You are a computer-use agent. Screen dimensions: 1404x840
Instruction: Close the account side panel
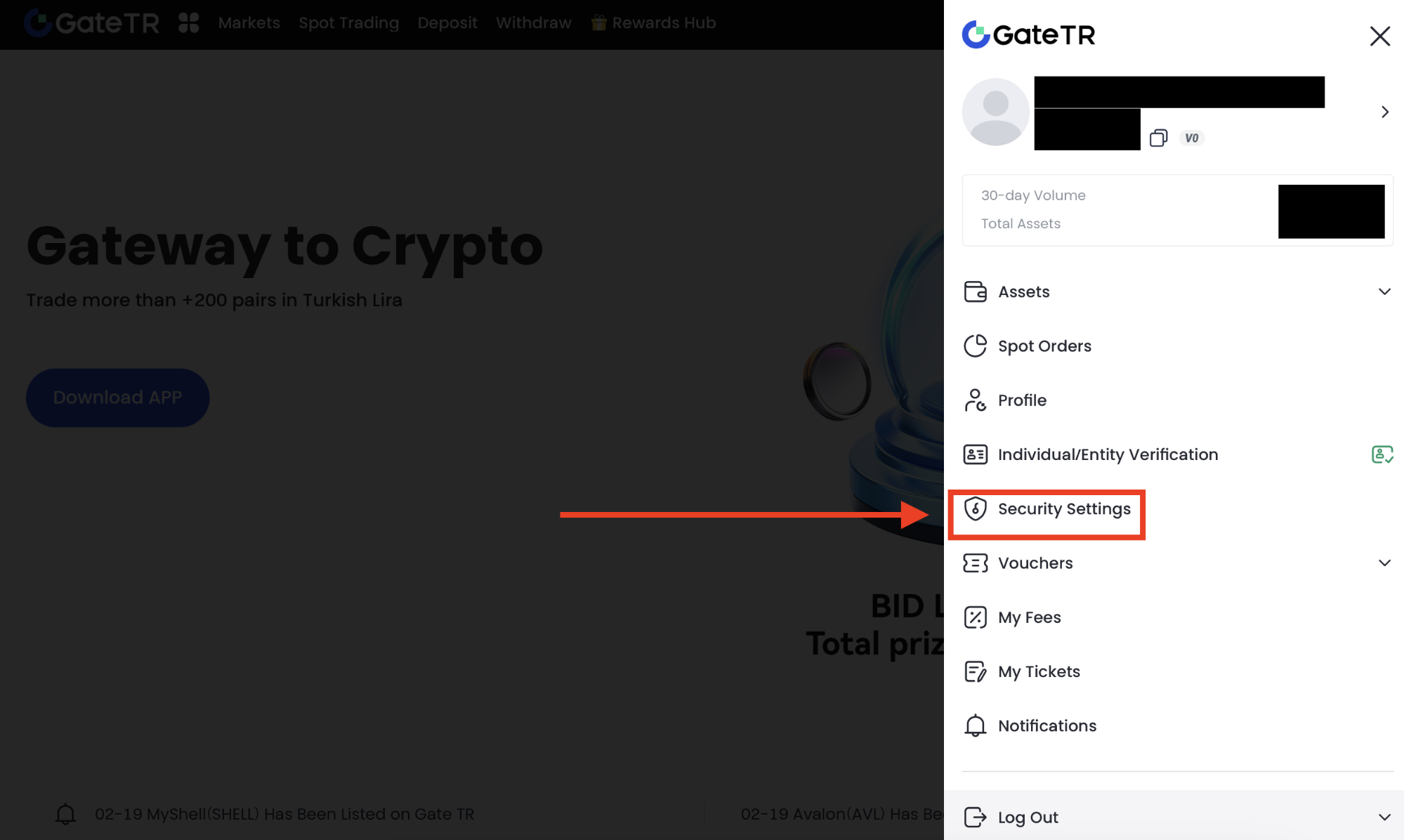1379,36
